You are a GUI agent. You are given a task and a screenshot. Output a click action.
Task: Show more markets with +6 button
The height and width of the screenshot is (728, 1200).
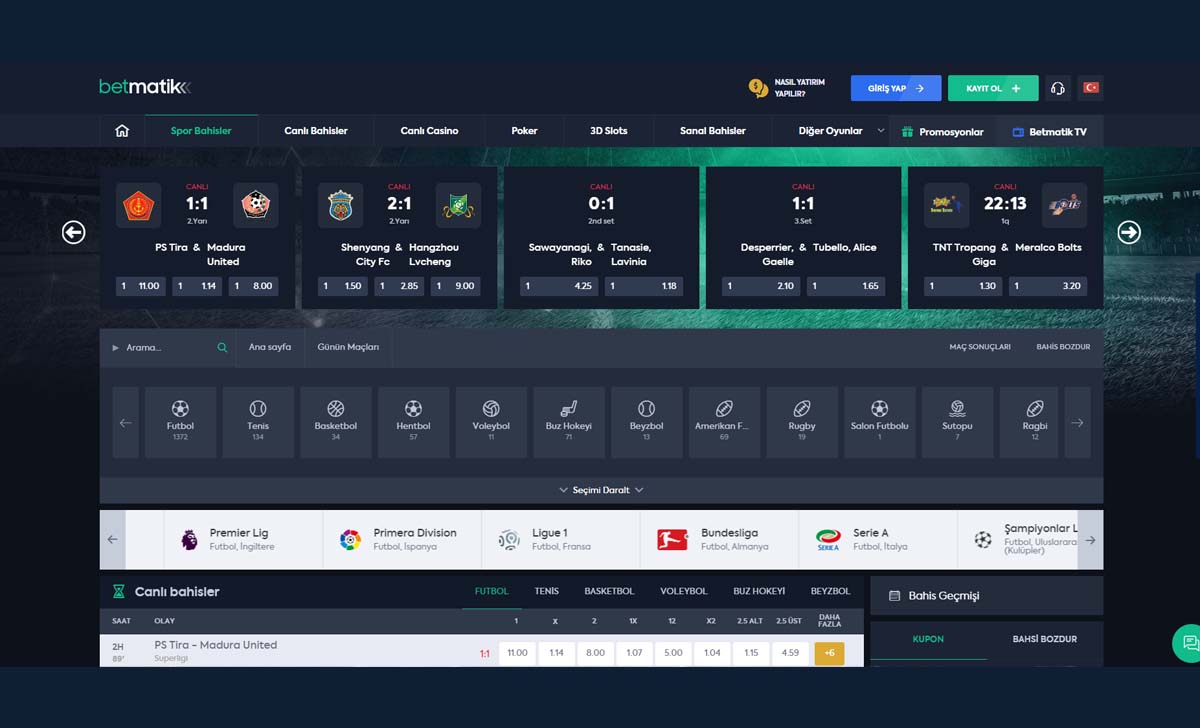pyautogui.click(x=829, y=653)
